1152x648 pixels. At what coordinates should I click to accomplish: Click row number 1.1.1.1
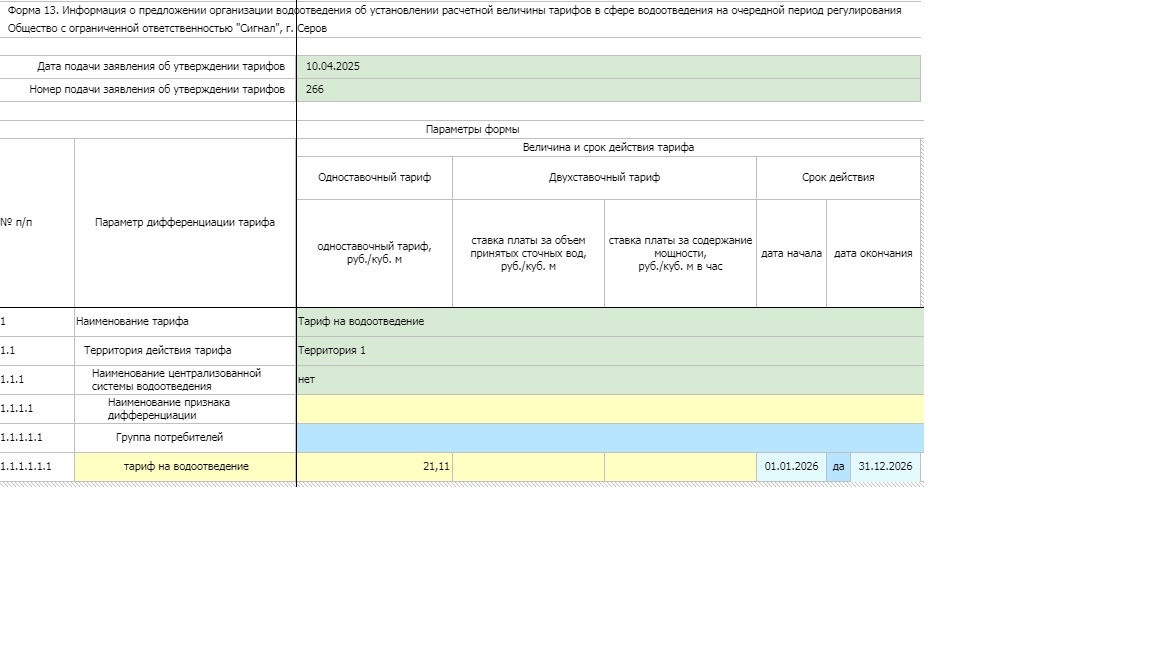pos(16,408)
